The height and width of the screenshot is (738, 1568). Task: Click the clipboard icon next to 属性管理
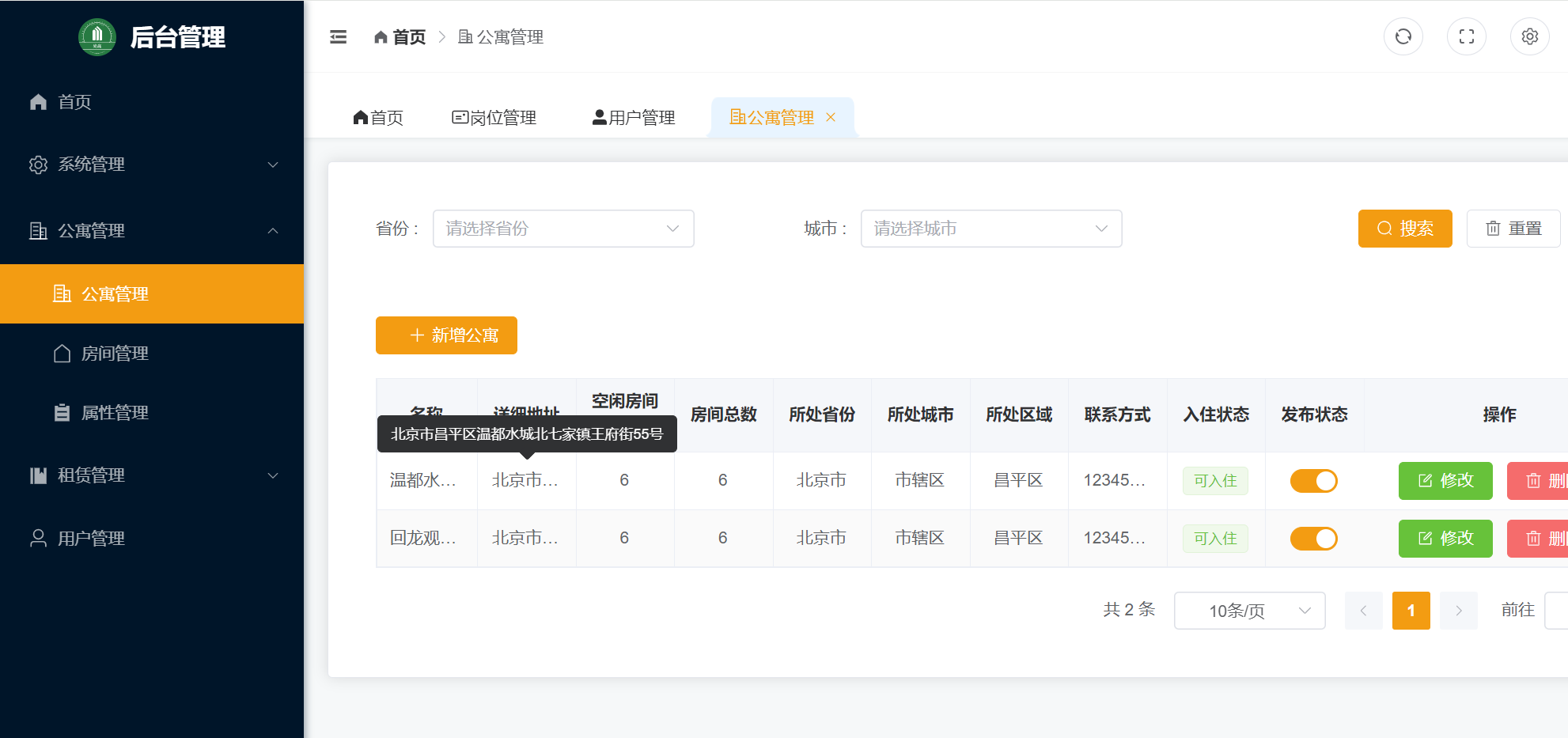coord(62,413)
